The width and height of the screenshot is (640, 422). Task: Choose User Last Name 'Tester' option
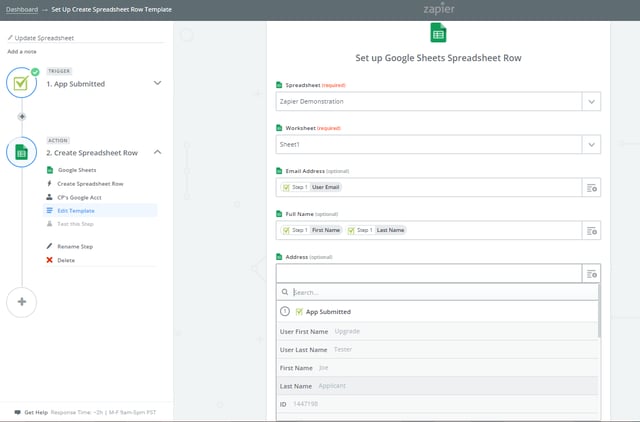(438, 350)
